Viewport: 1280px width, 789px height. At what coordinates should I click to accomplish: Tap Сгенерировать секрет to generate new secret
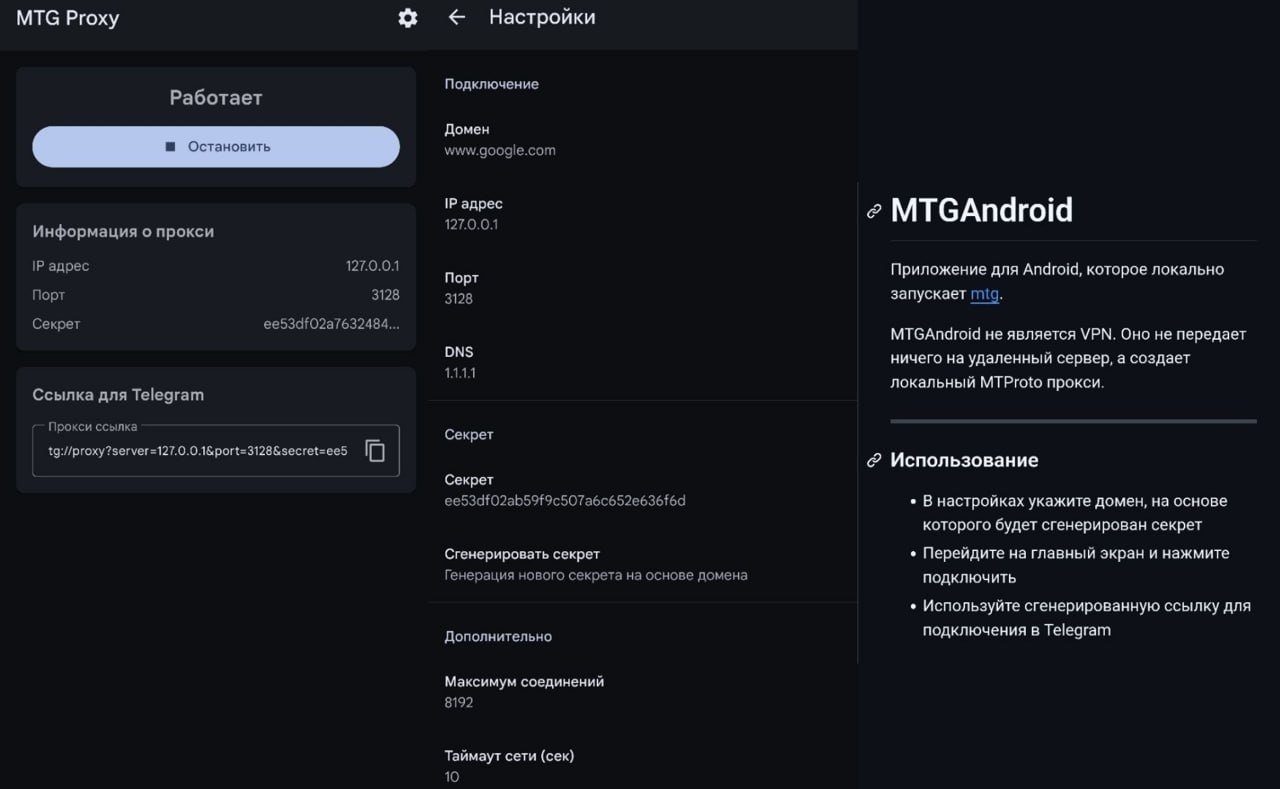tap(642, 564)
